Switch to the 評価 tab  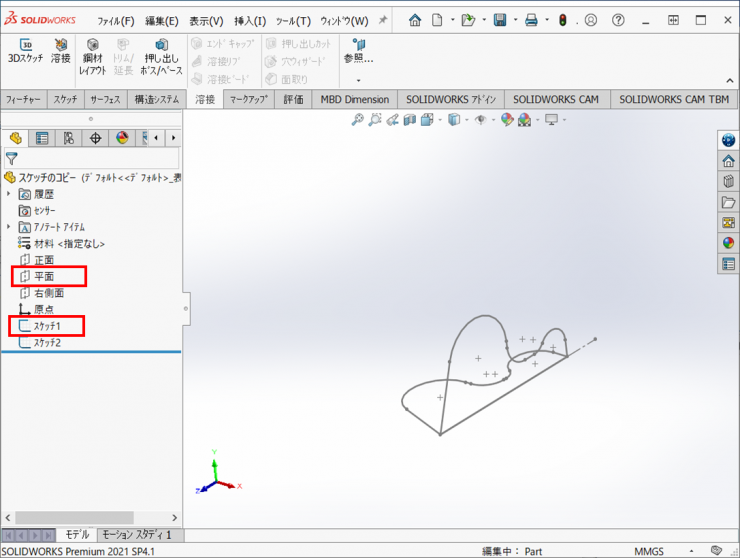pyautogui.click(x=293, y=99)
